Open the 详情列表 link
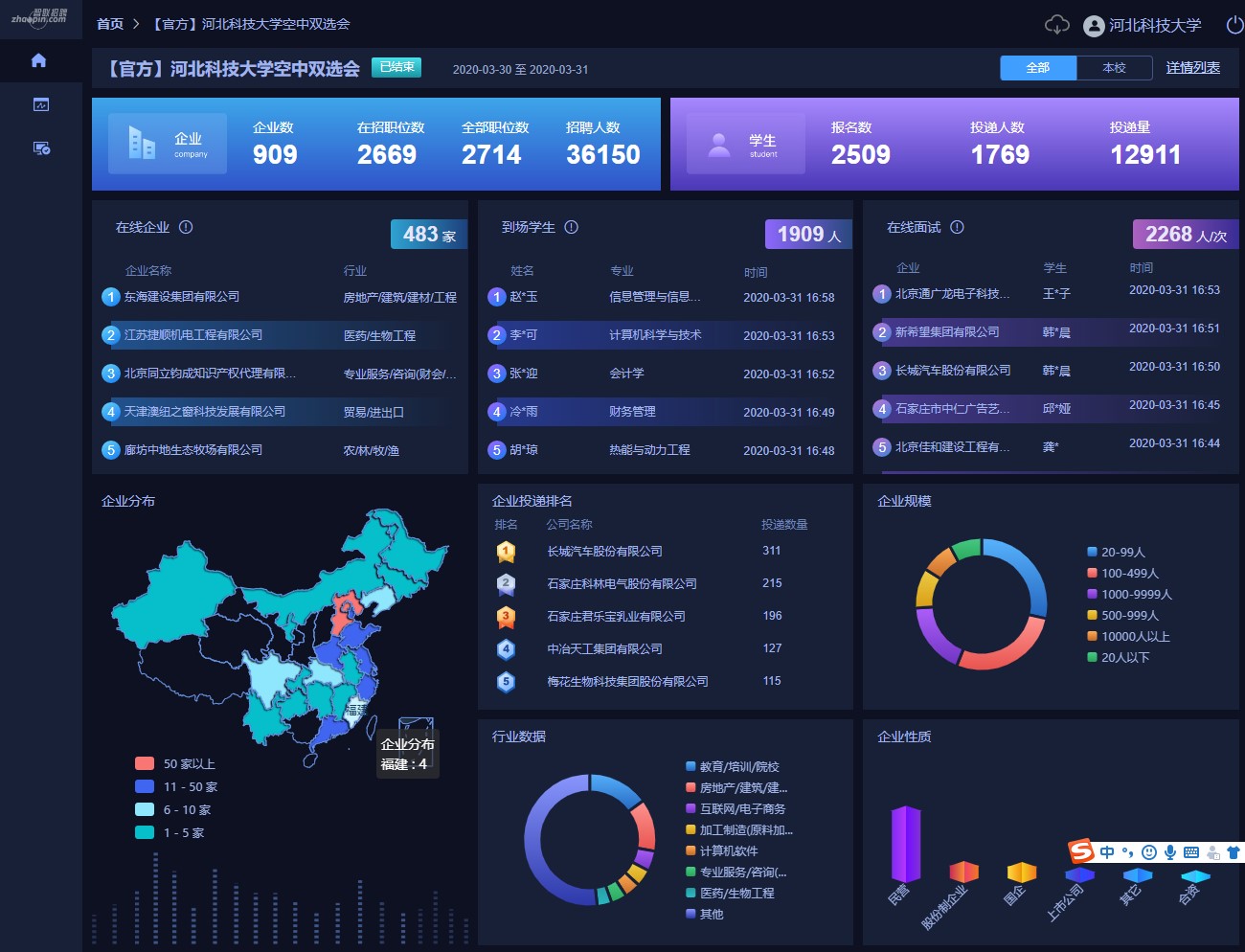This screenshot has width=1245, height=952. click(x=1193, y=68)
